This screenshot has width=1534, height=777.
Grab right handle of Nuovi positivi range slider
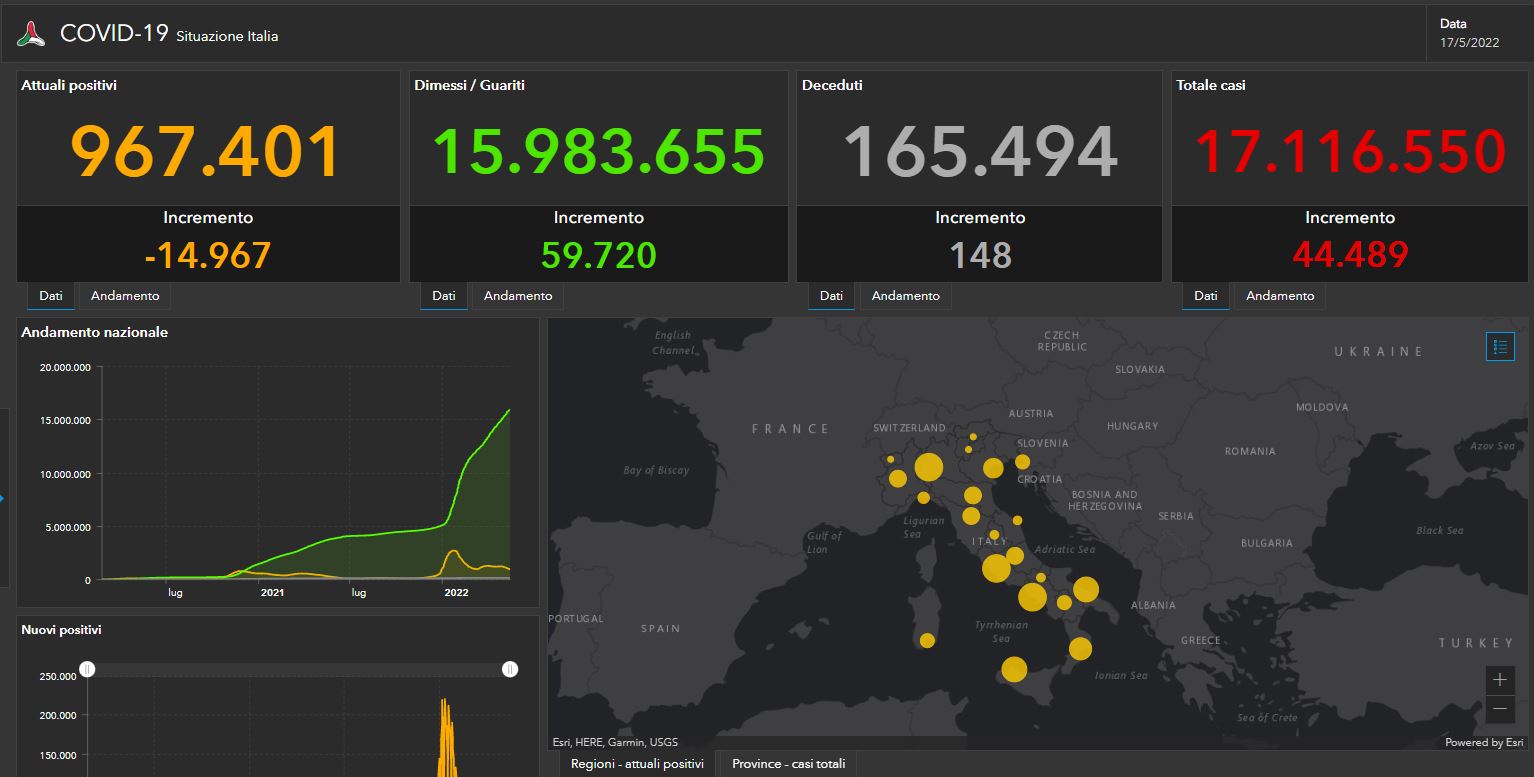[x=510, y=669]
